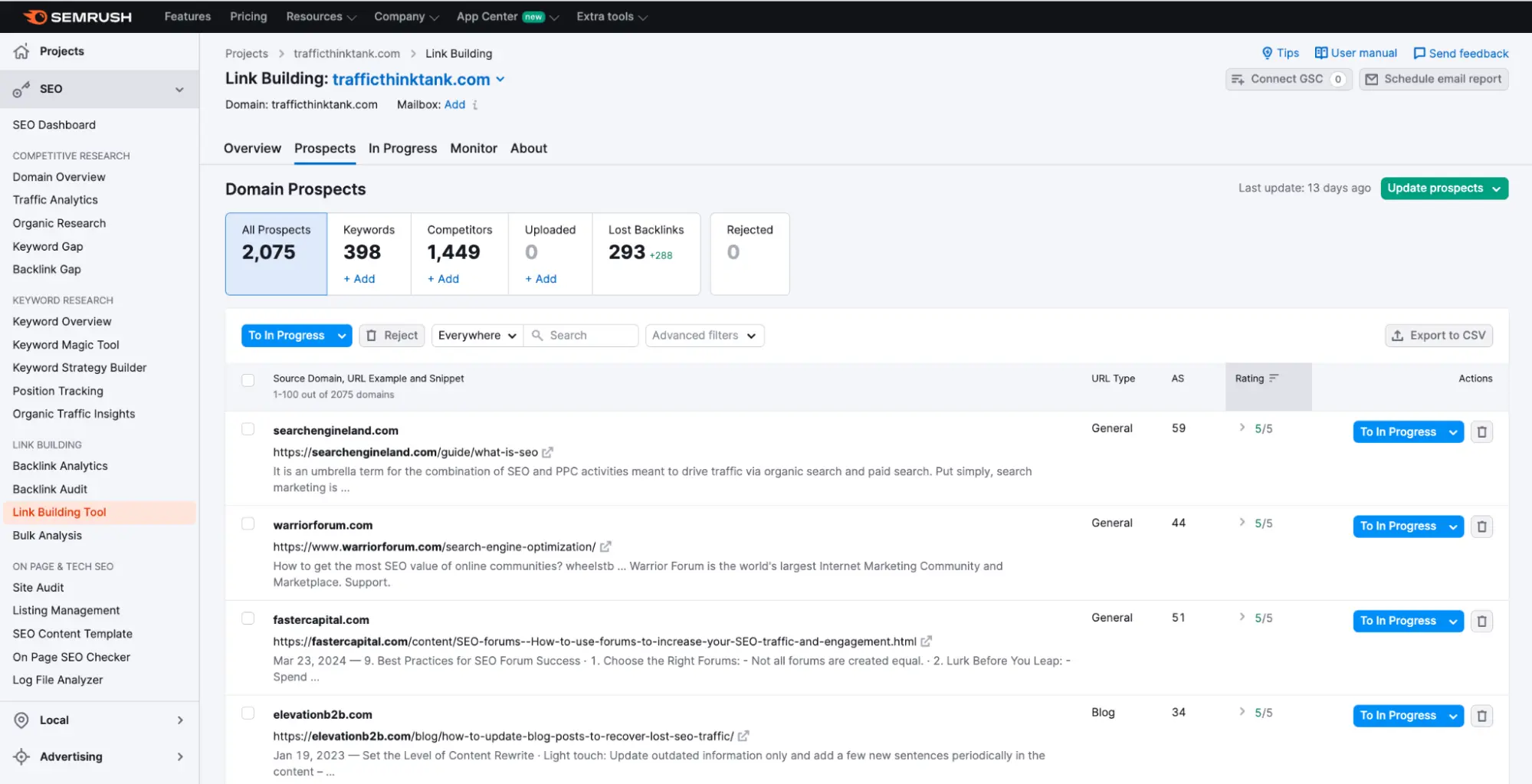
Task: Open Schedule email report via envelope icon
Action: (x=1373, y=78)
